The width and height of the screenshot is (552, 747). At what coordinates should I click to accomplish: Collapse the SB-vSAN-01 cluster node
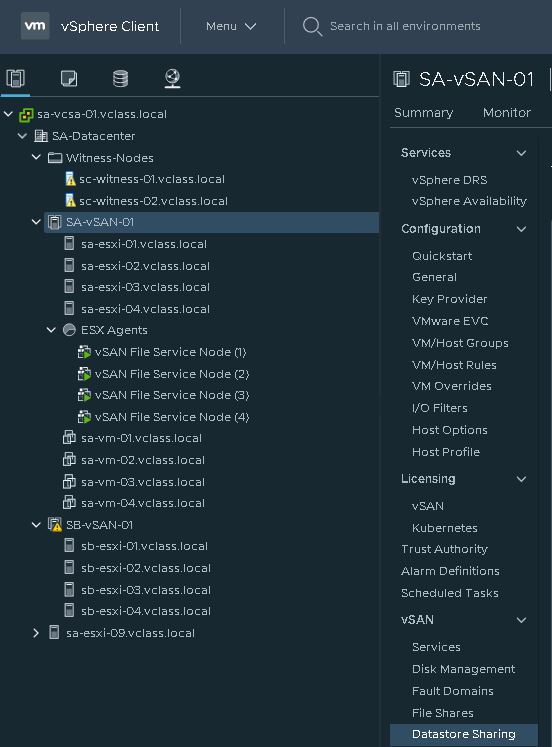click(x=36, y=525)
